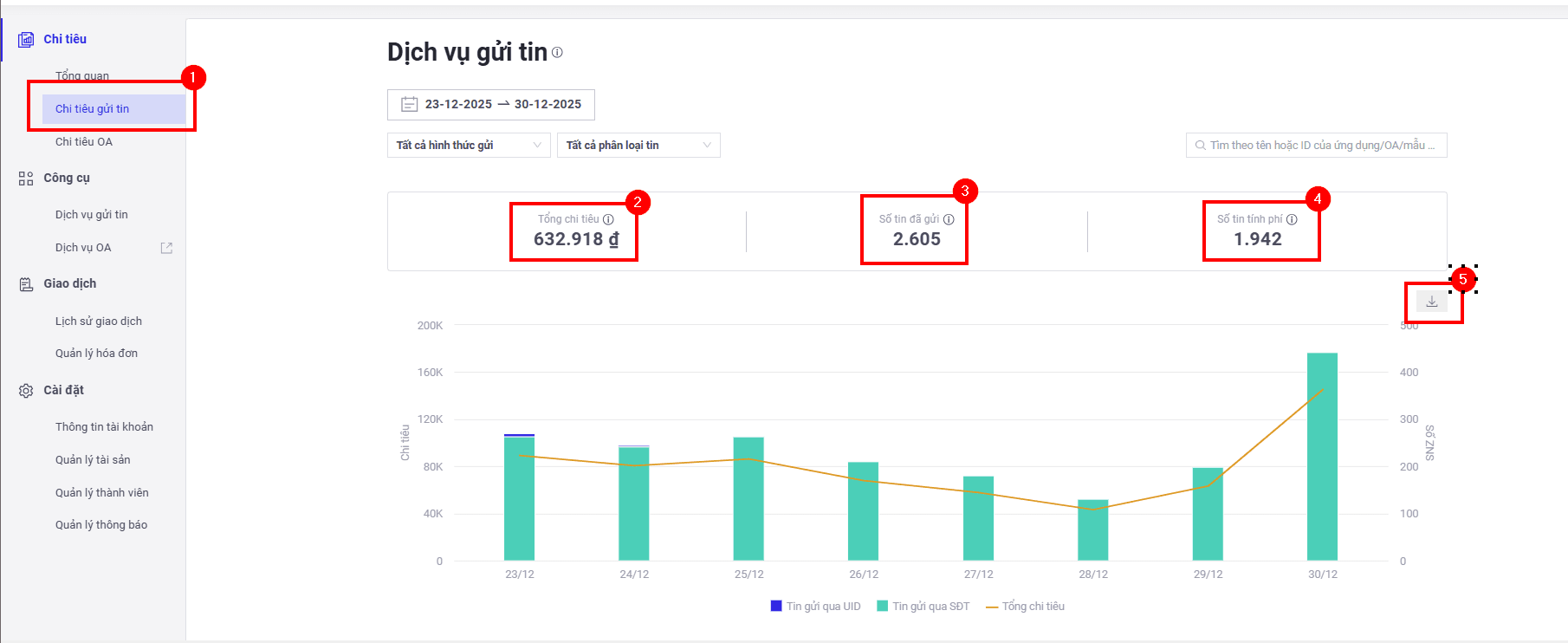The image size is (1568, 643).
Task: Toggle Tin gửi qua UID legend series
Action: tap(815, 607)
